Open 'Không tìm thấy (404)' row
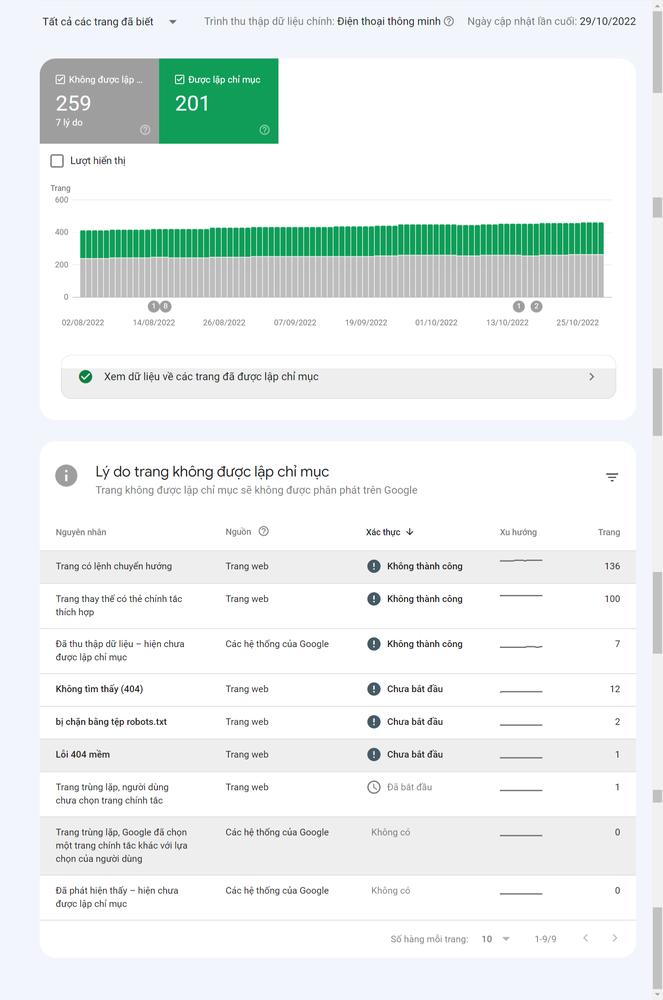Screen dimensions: 663x1000 [338, 689]
